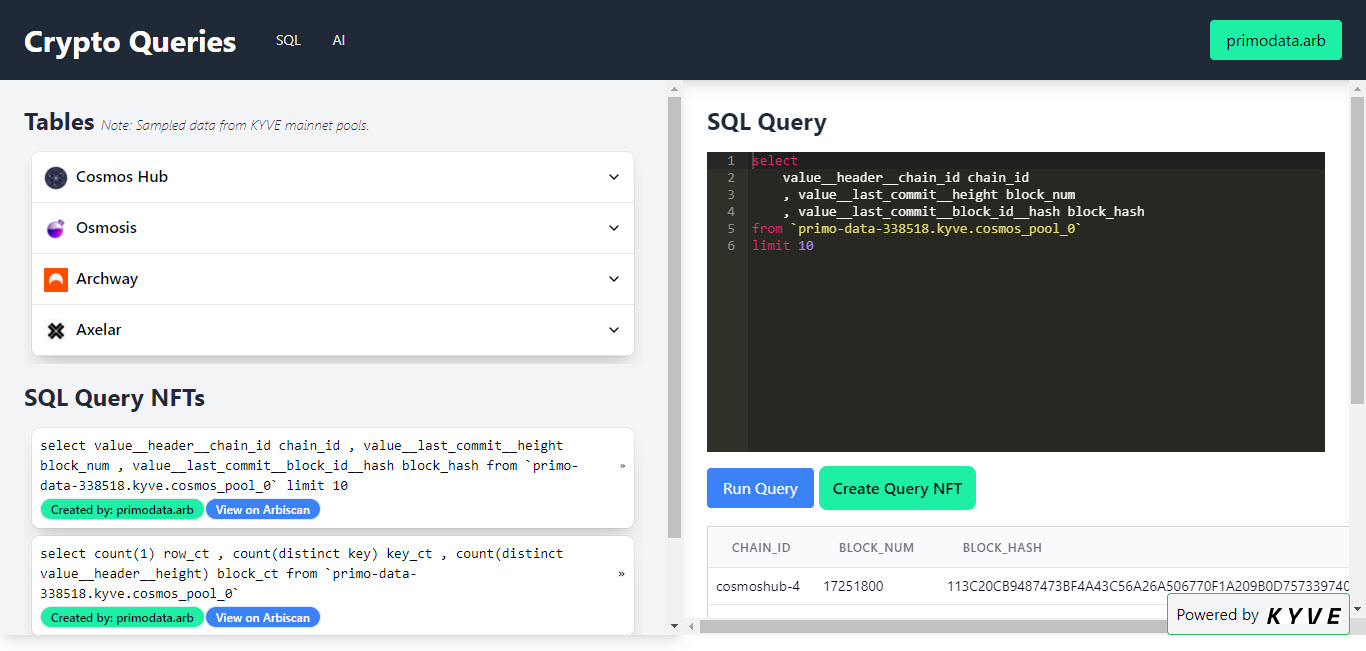Screen dimensions: 1366x651
Task: Expand the Cosmos Hub table chevron
Action: (x=614, y=177)
